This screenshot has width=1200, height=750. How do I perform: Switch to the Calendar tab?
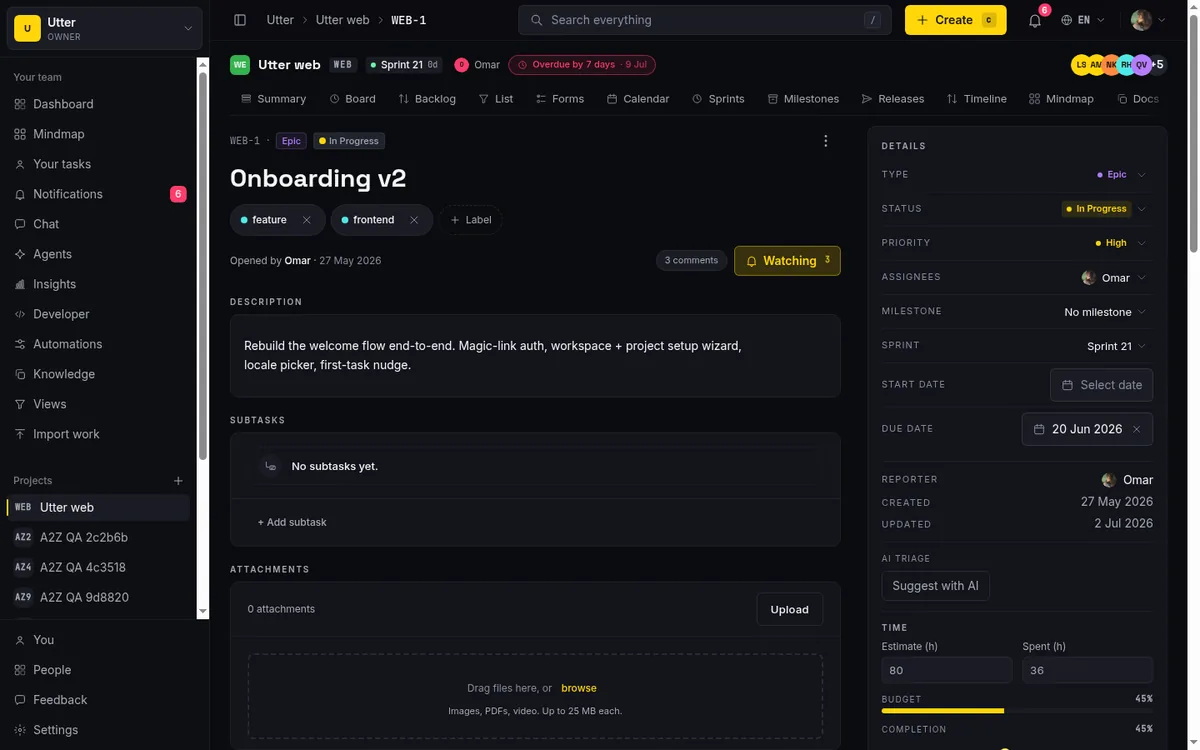coord(638,99)
